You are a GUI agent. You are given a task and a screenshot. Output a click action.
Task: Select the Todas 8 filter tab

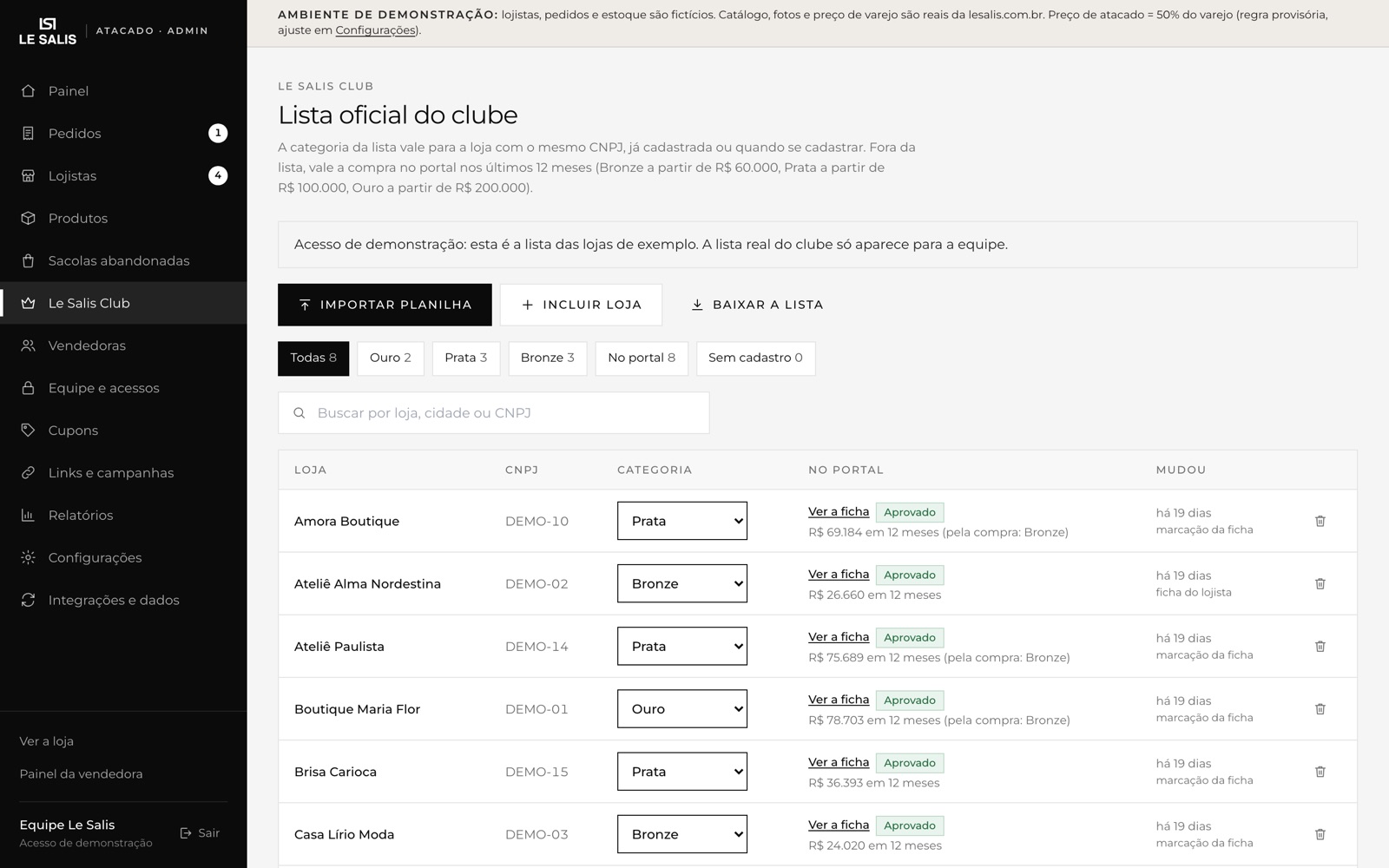(x=313, y=358)
